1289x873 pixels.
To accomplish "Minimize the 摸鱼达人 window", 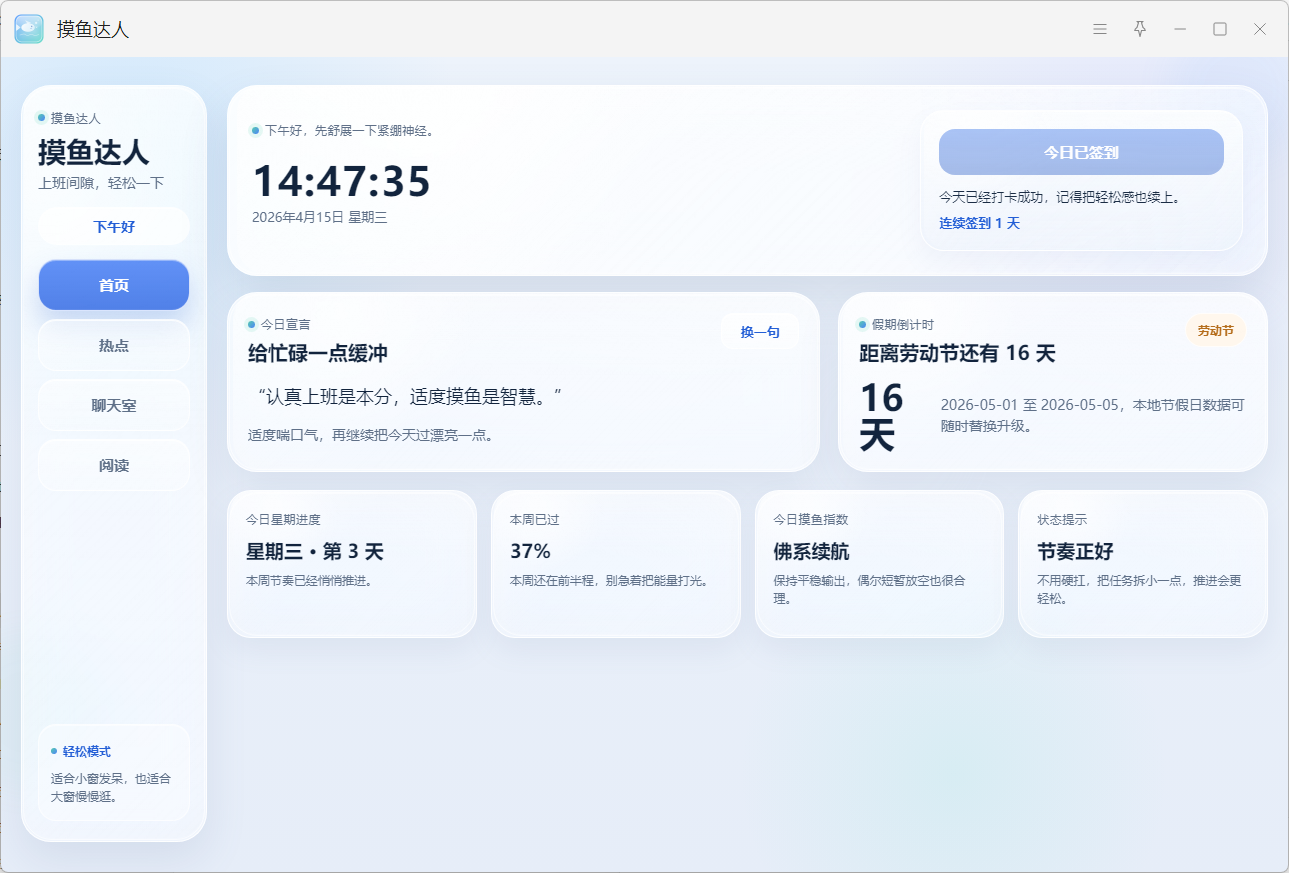I will (x=1180, y=29).
